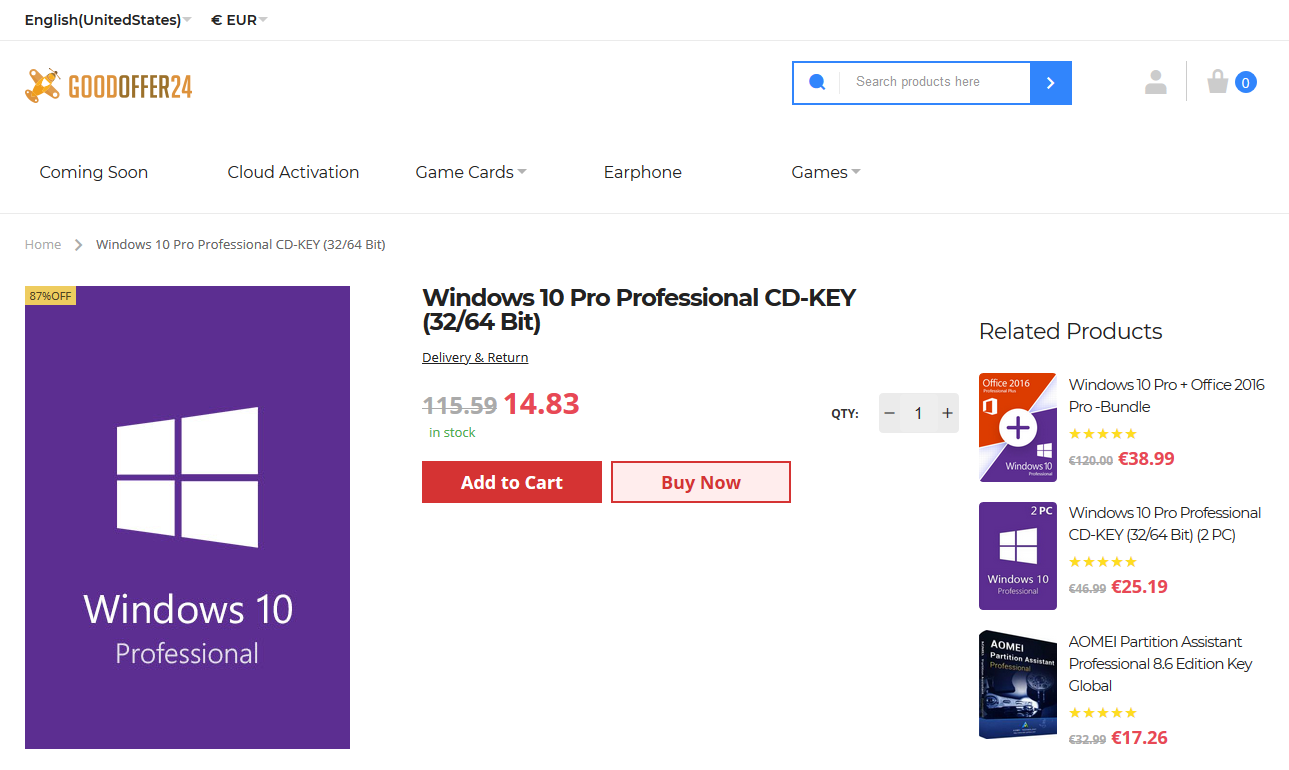Click the Related Products heading
The width and height of the screenshot is (1289, 770).
coord(1071,331)
